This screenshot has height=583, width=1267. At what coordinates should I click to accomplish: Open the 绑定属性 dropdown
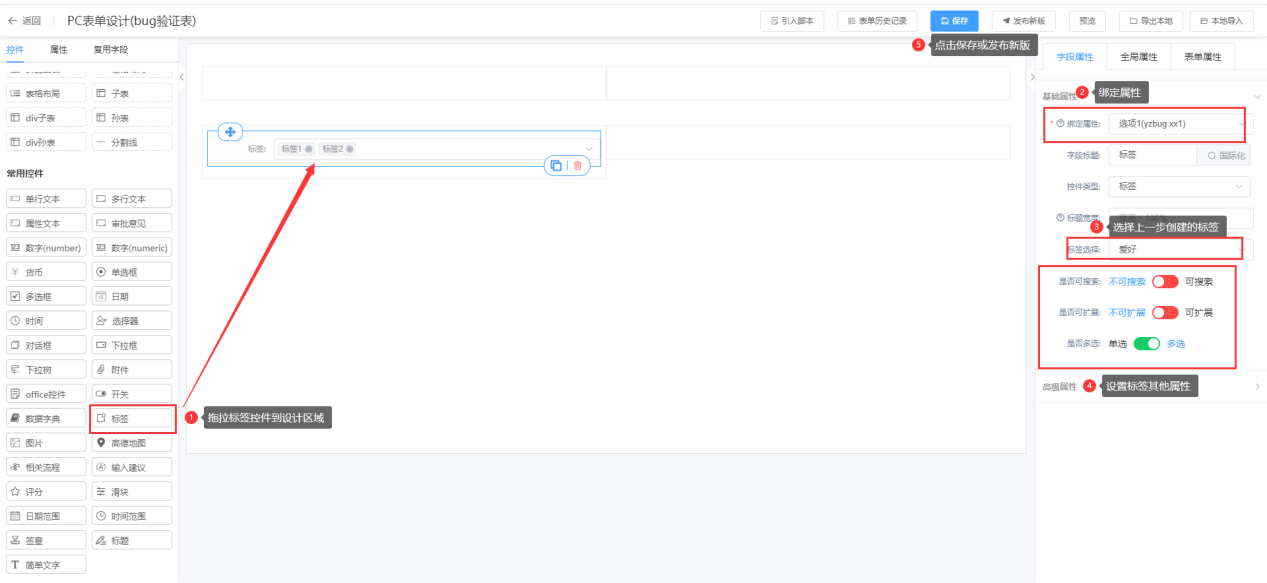tap(1180, 124)
